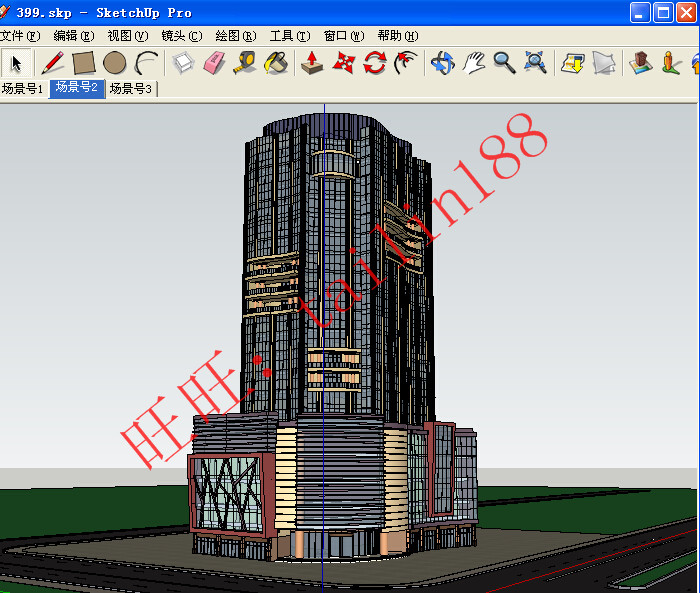
Task: Select the Rotate tool
Action: click(375, 63)
